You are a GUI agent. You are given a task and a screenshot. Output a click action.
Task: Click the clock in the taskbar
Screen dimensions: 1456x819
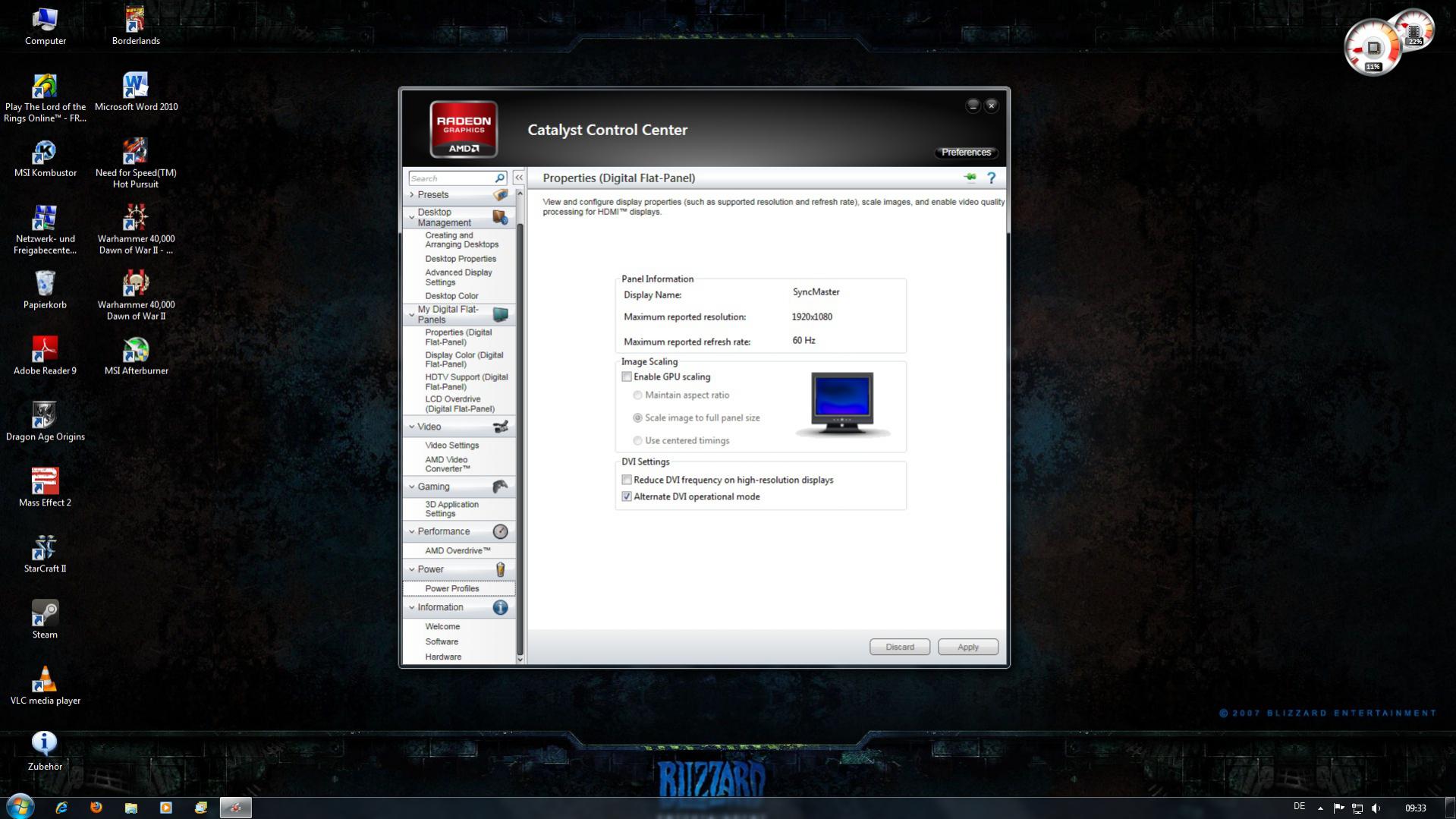(1415, 808)
